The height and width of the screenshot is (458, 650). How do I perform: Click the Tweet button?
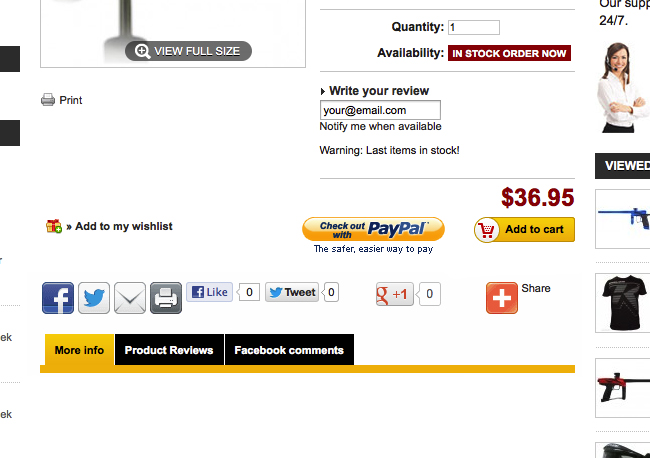pyautogui.click(x=292, y=292)
